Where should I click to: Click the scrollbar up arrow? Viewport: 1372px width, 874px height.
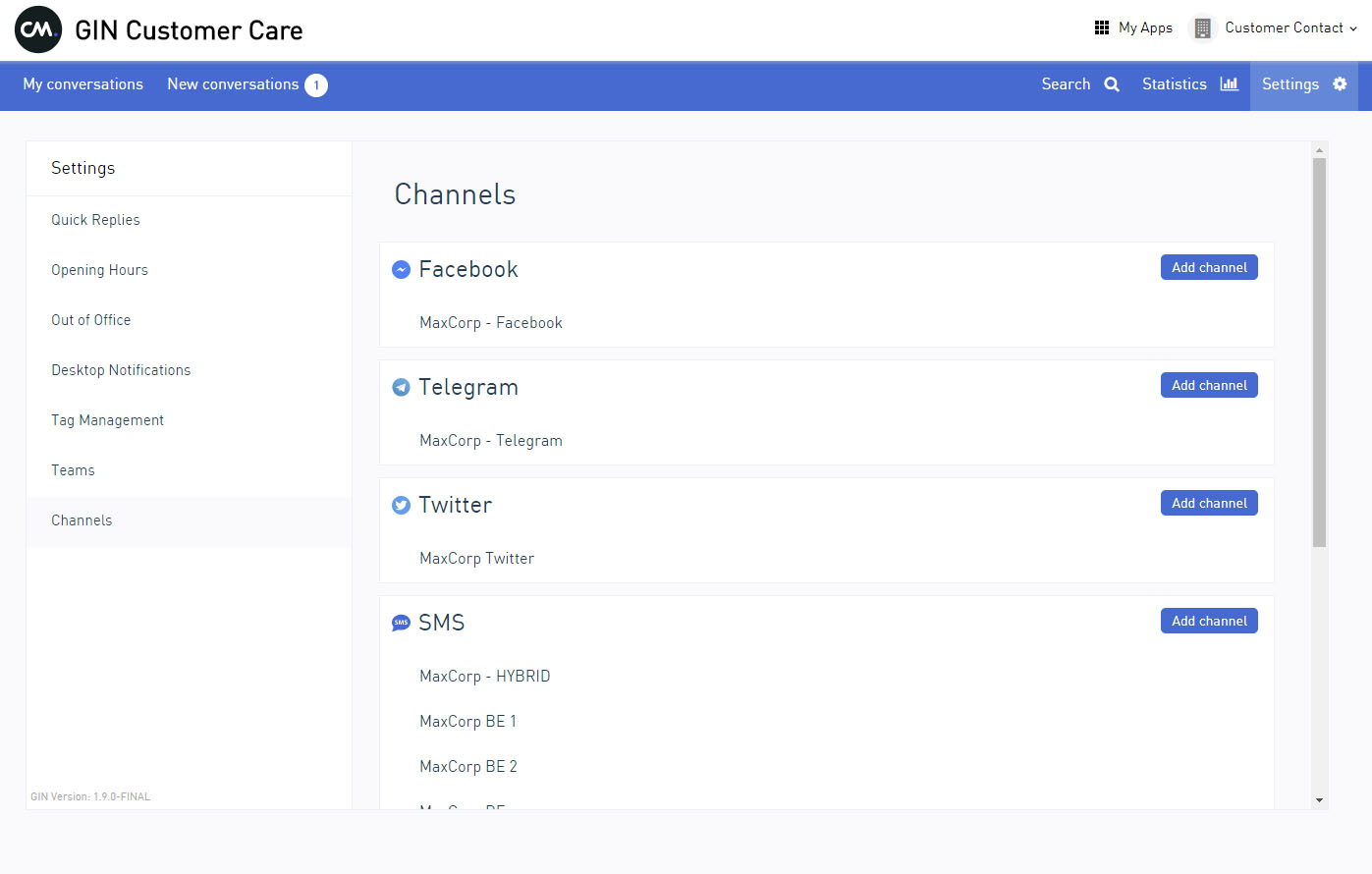1319,150
